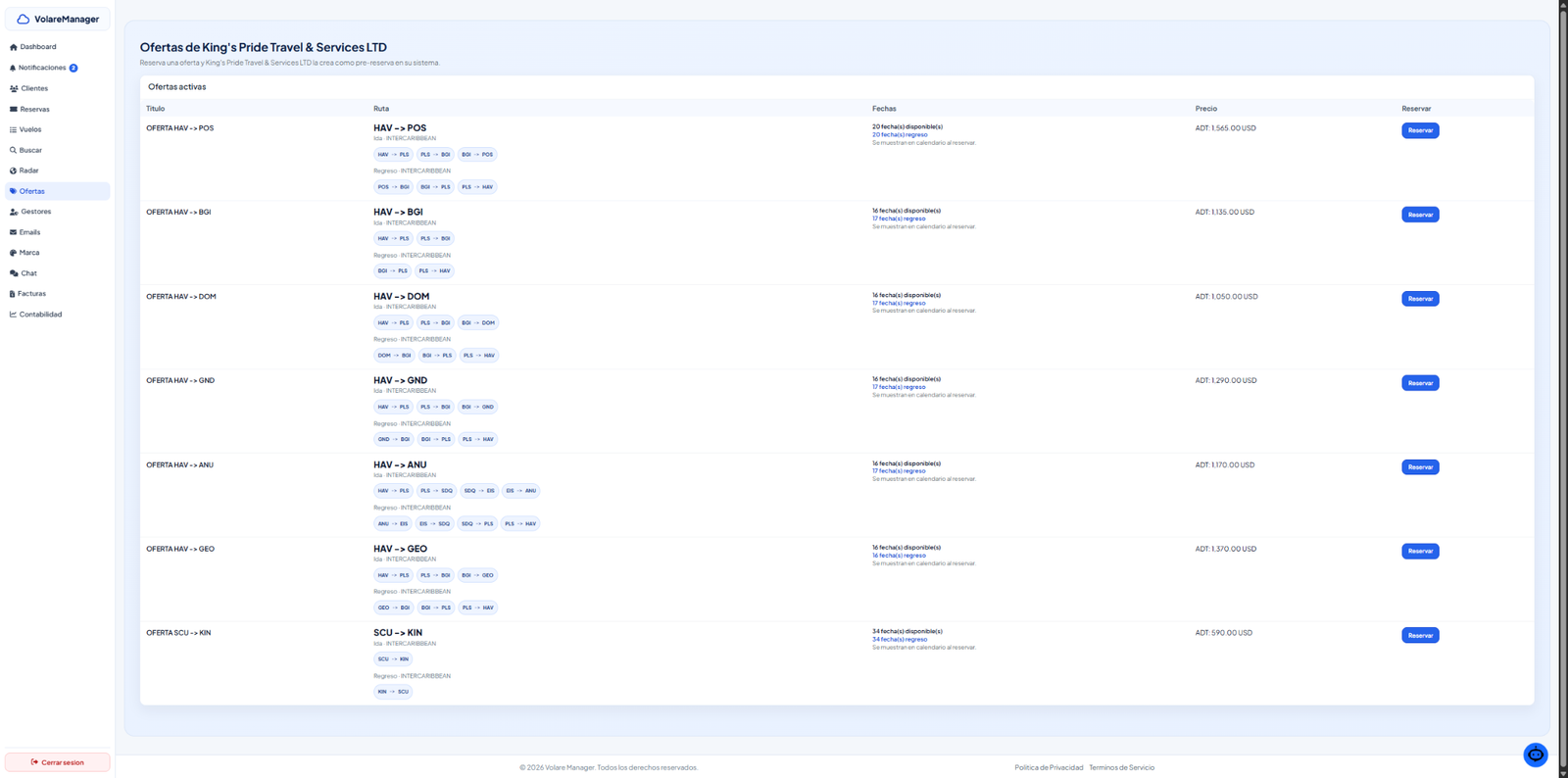This screenshot has width=1568, height=778.
Task: Click the notification count badge
Action: 73,68
